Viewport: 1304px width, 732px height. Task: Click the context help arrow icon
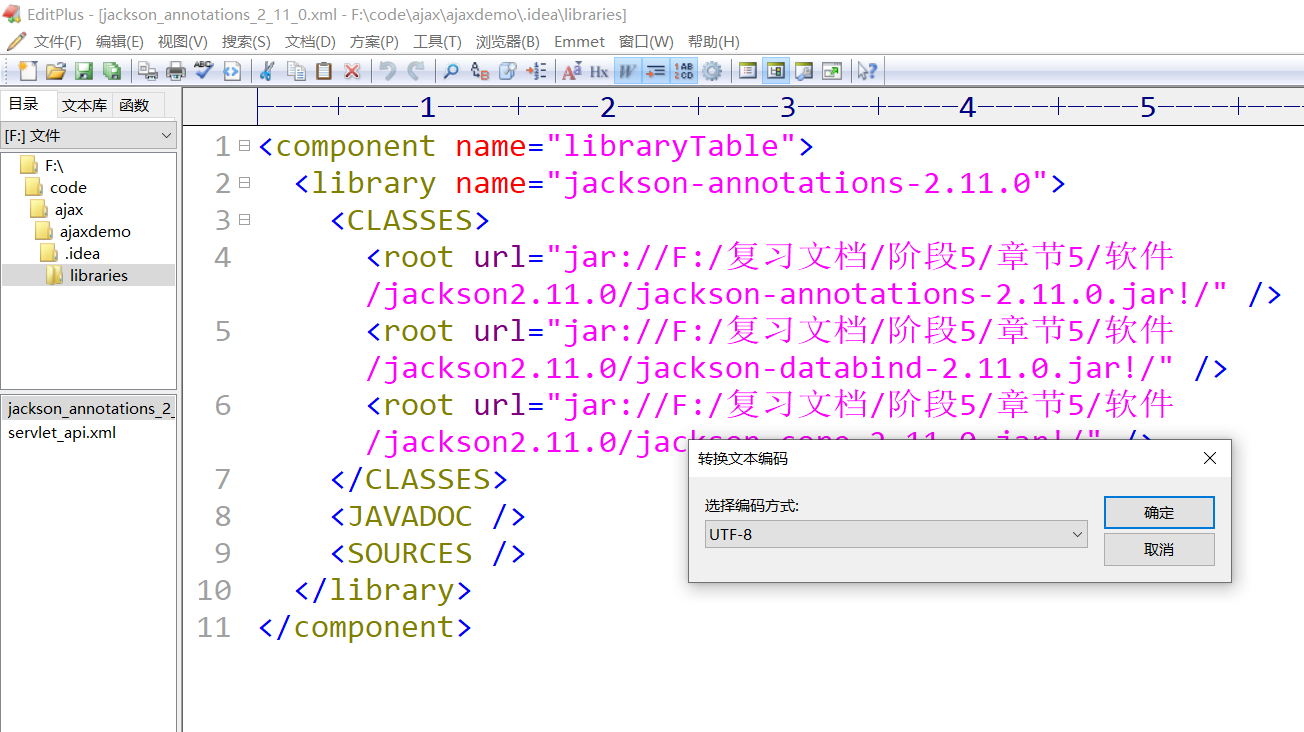pyautogui.click(x=867, y=71)
